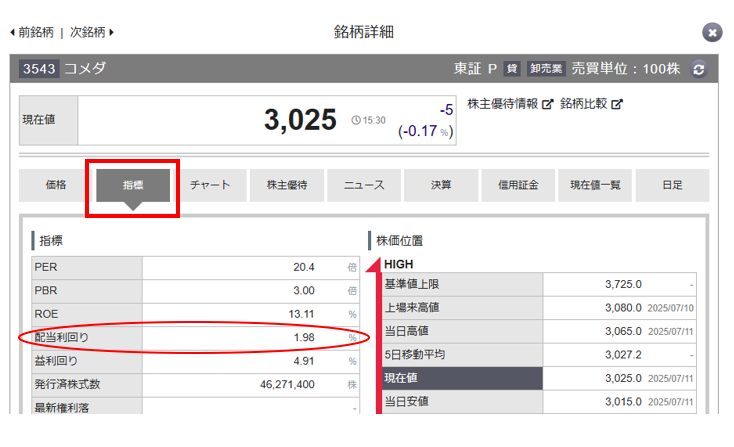
Task: Switch to the 株主優待 tab
Action: (x=287, y=185)
